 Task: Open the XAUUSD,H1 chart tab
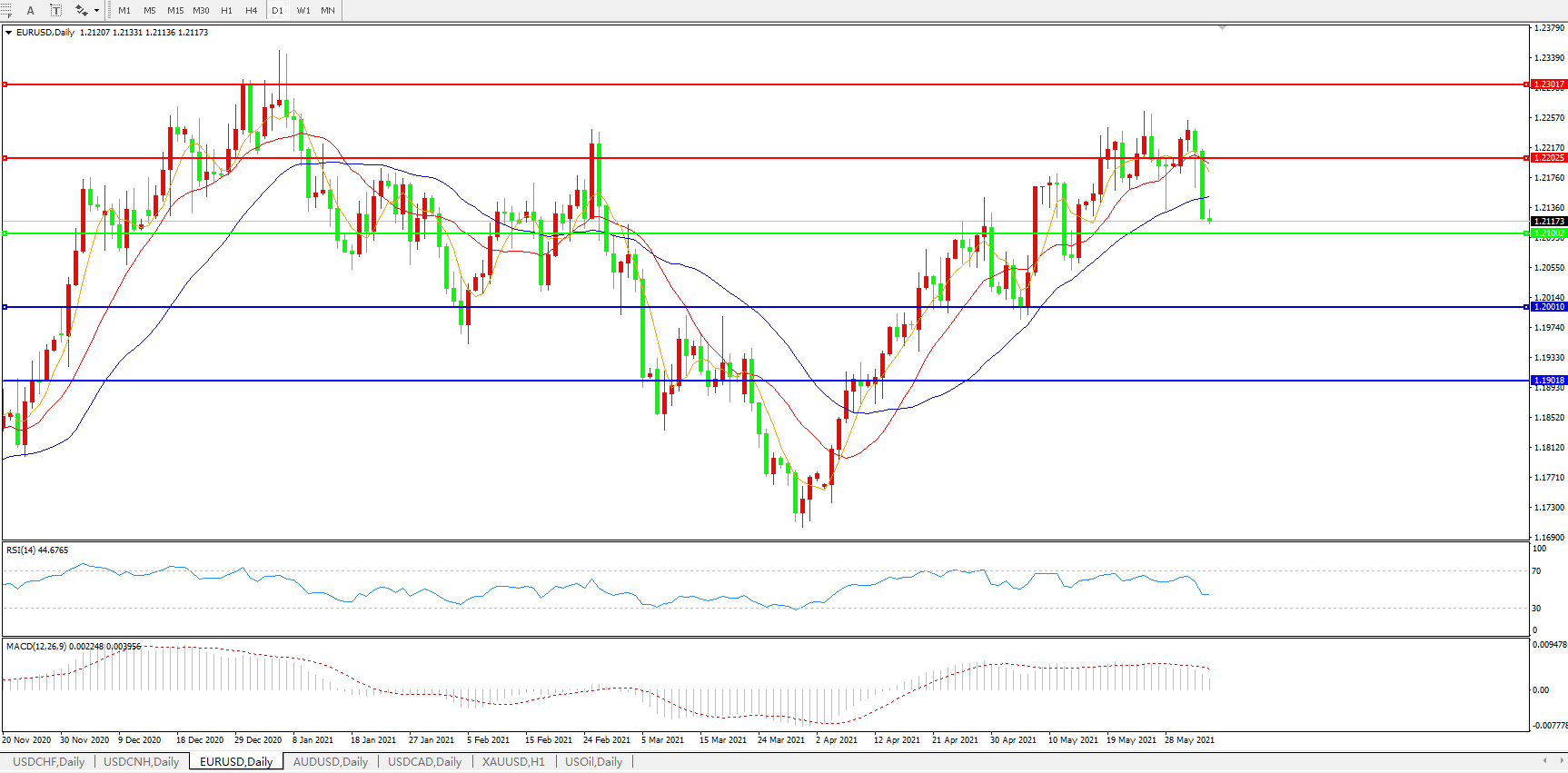(513, 762)
